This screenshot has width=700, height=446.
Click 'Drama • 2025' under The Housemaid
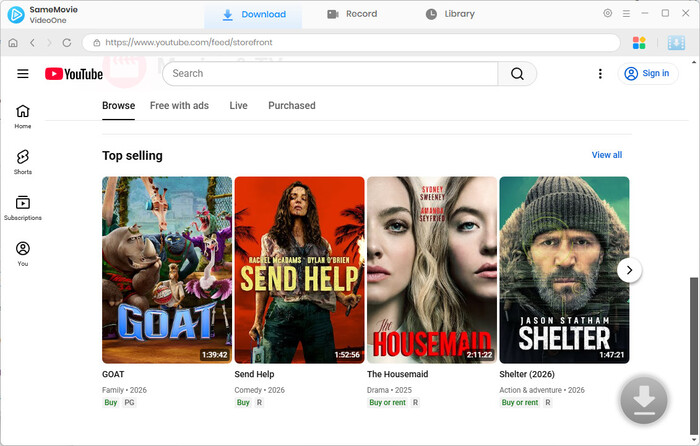(389, 390)
